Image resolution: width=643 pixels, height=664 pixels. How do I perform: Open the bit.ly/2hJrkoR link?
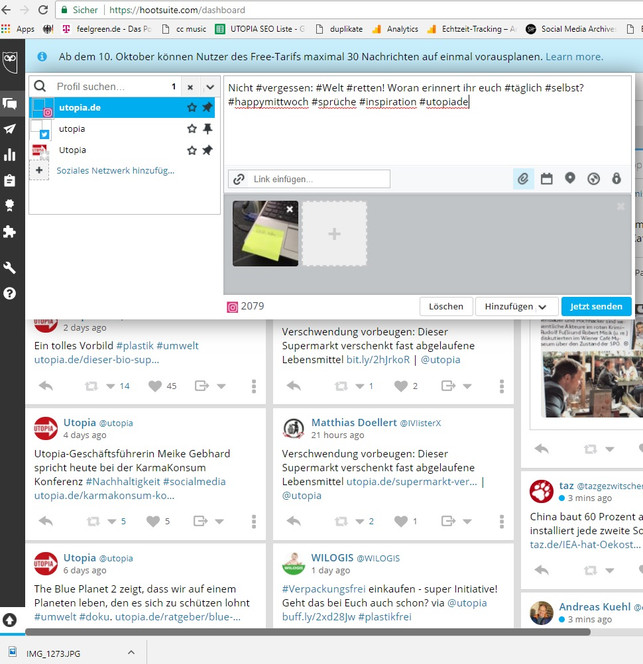click(x=378, y=360)
